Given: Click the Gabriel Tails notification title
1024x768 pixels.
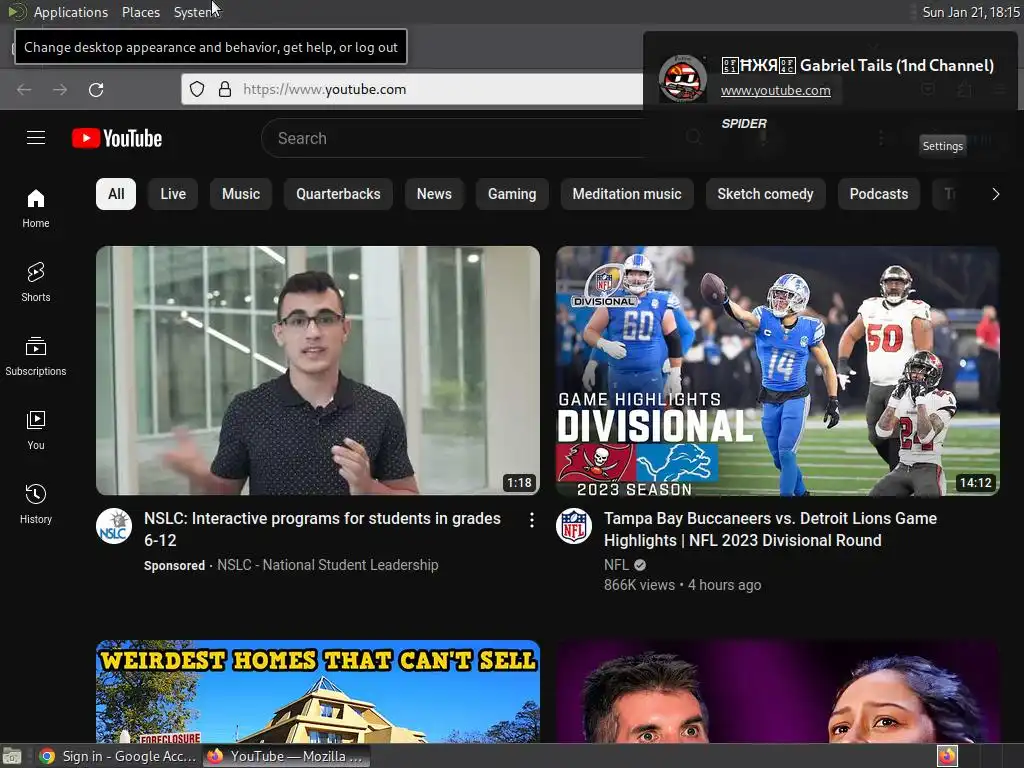Looking at the screenshot, I should tap(857, 65).
